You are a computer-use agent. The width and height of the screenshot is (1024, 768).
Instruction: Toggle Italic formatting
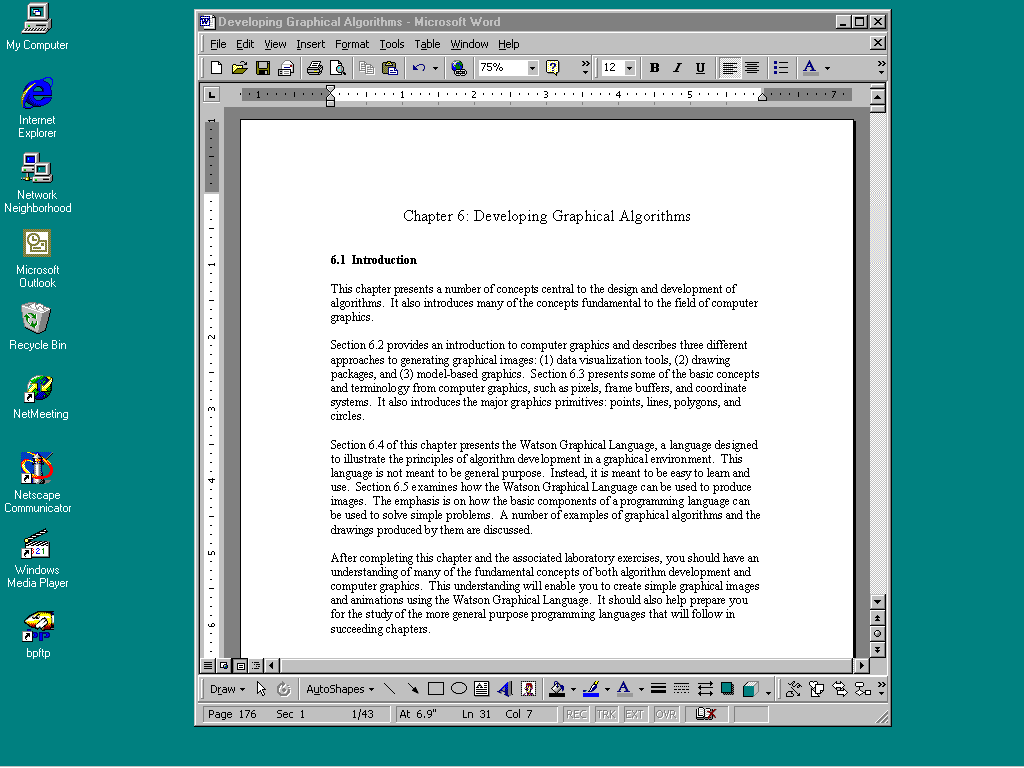click(677, 68)
